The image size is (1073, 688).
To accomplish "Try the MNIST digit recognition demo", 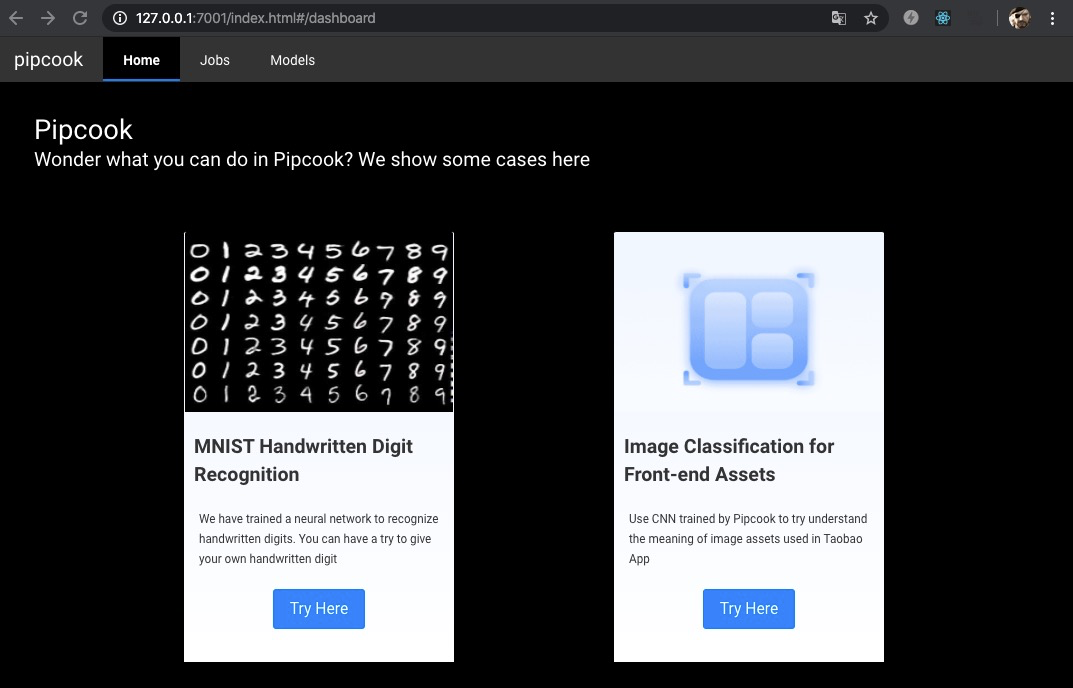I will [x=319, y=609].
